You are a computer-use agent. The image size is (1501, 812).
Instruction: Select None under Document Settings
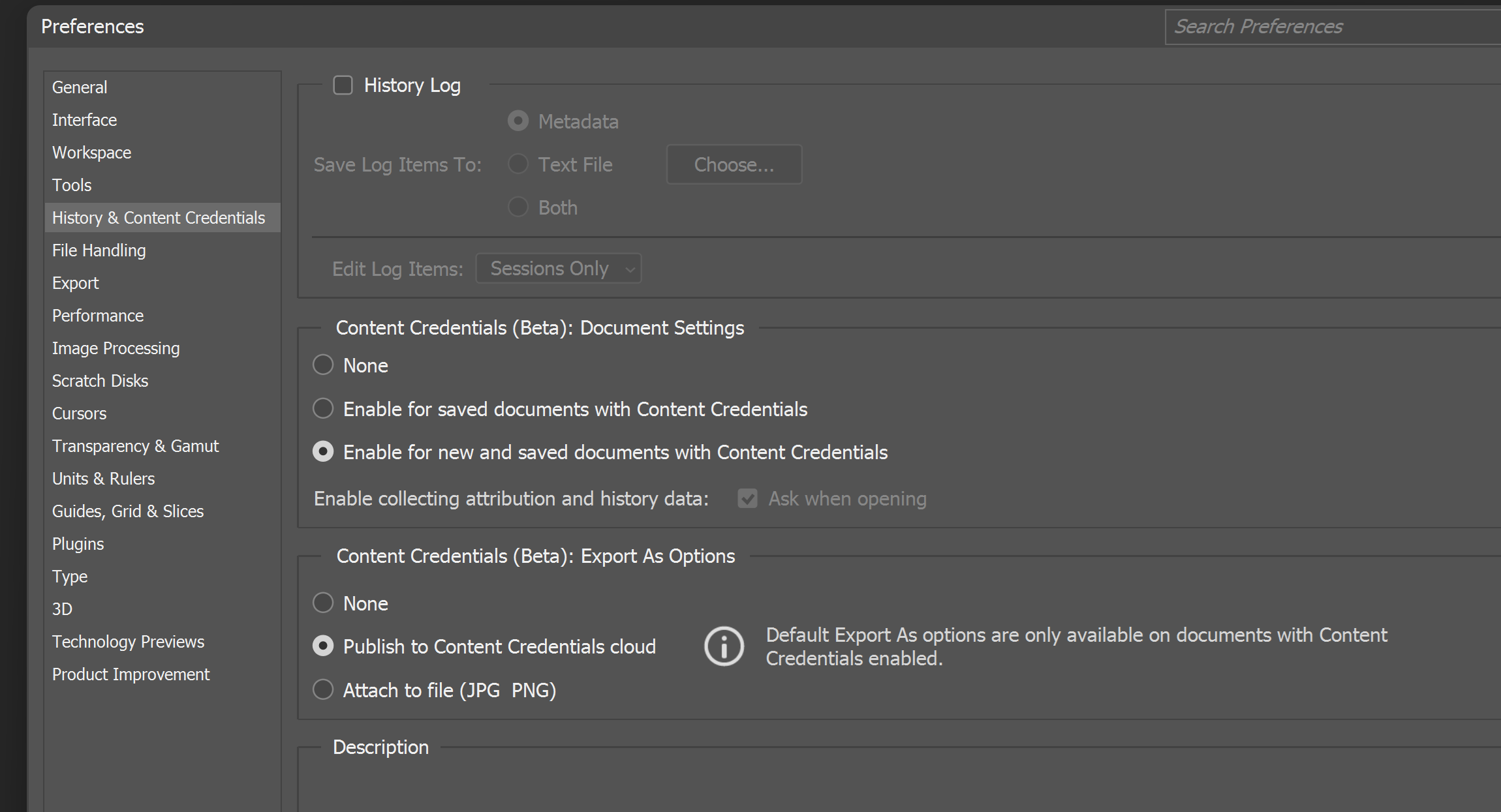coord(323,365)
